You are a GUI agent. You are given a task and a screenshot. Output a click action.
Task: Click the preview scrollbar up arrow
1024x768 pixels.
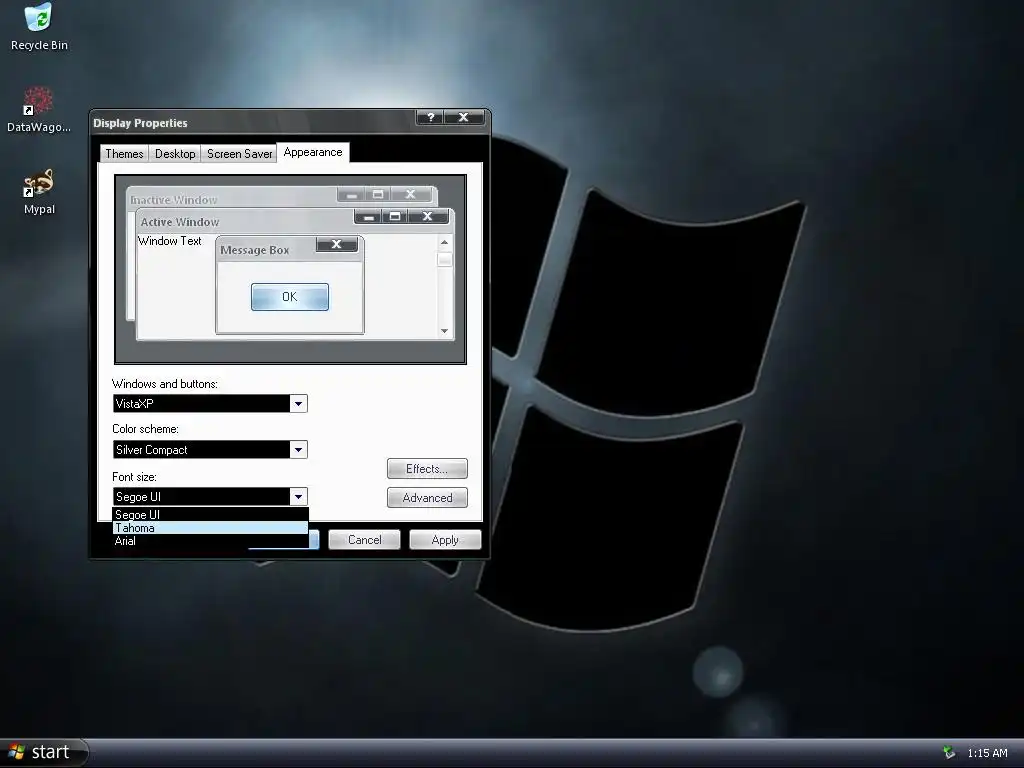tap(445, 242)
